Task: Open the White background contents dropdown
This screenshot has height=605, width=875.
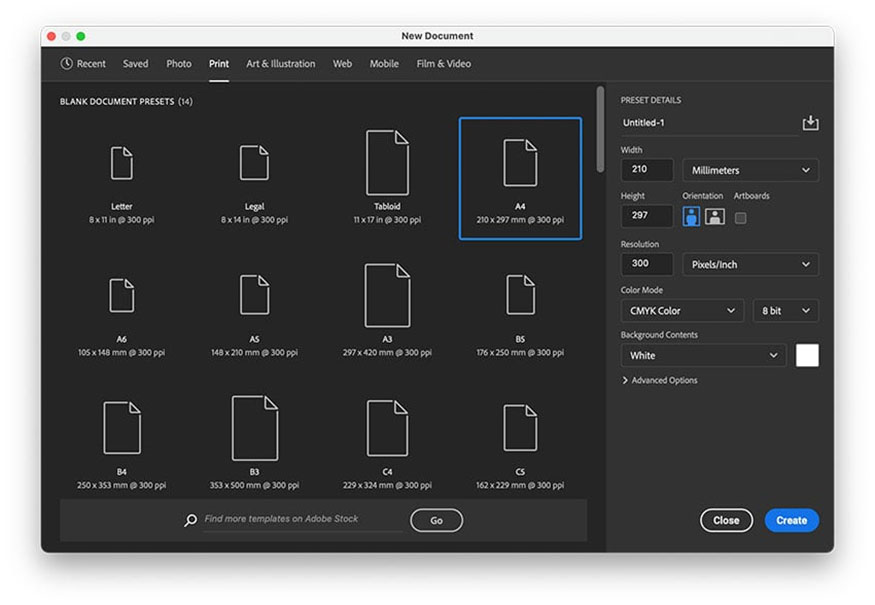Action: point(703,356)
